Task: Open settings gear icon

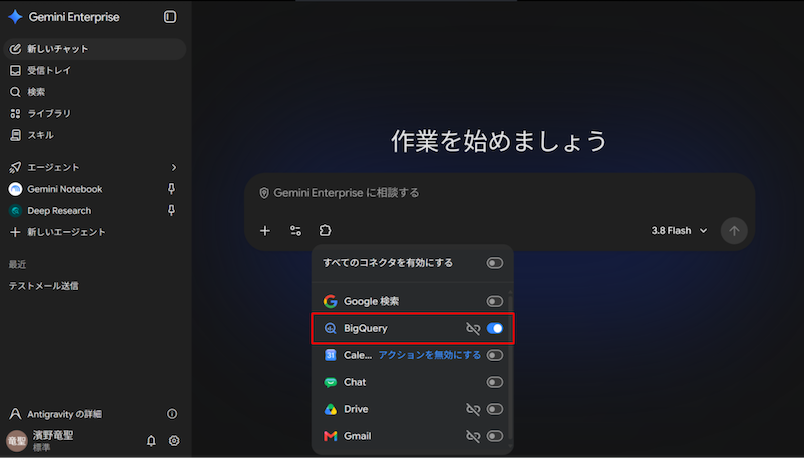Action: pos(174,441)
